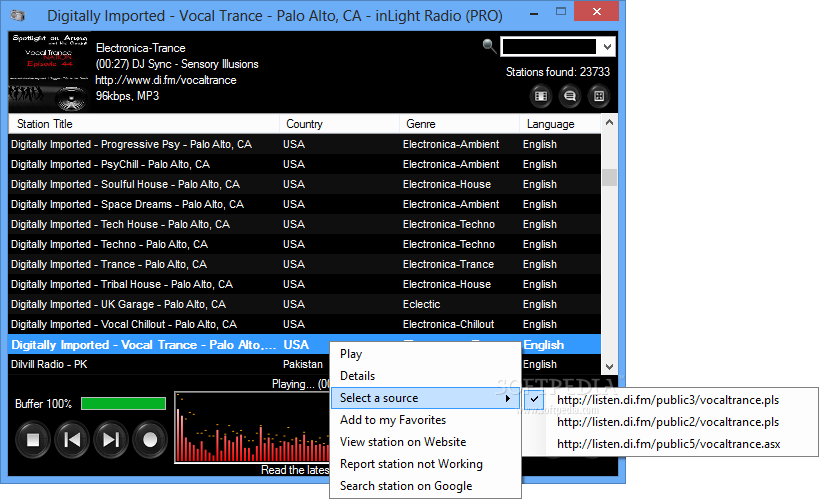Sort by the Country column header
Viewport: 819px width, 499px height.
click(x=340, y=124)
